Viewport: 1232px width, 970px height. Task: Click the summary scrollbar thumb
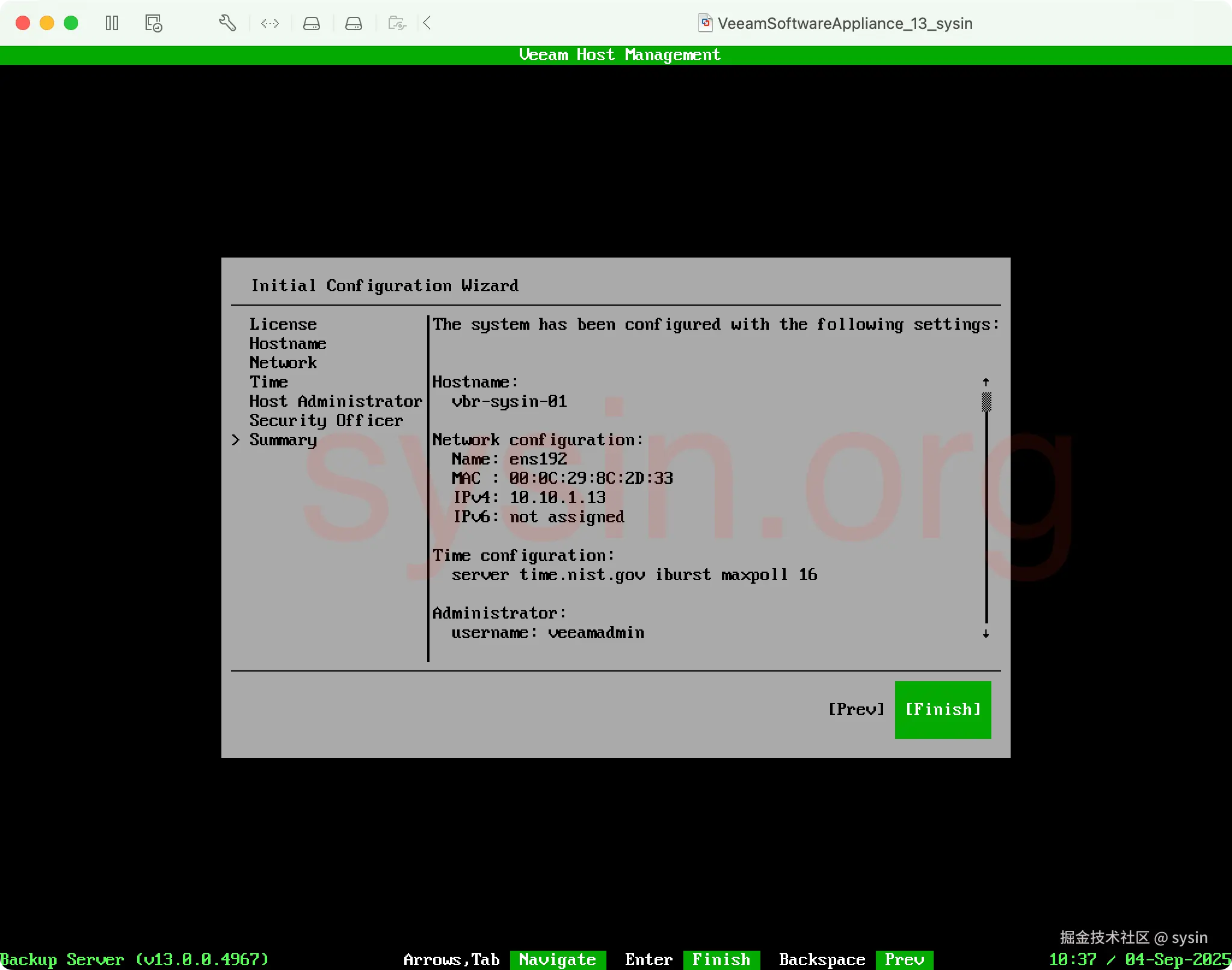click(987, 401)
